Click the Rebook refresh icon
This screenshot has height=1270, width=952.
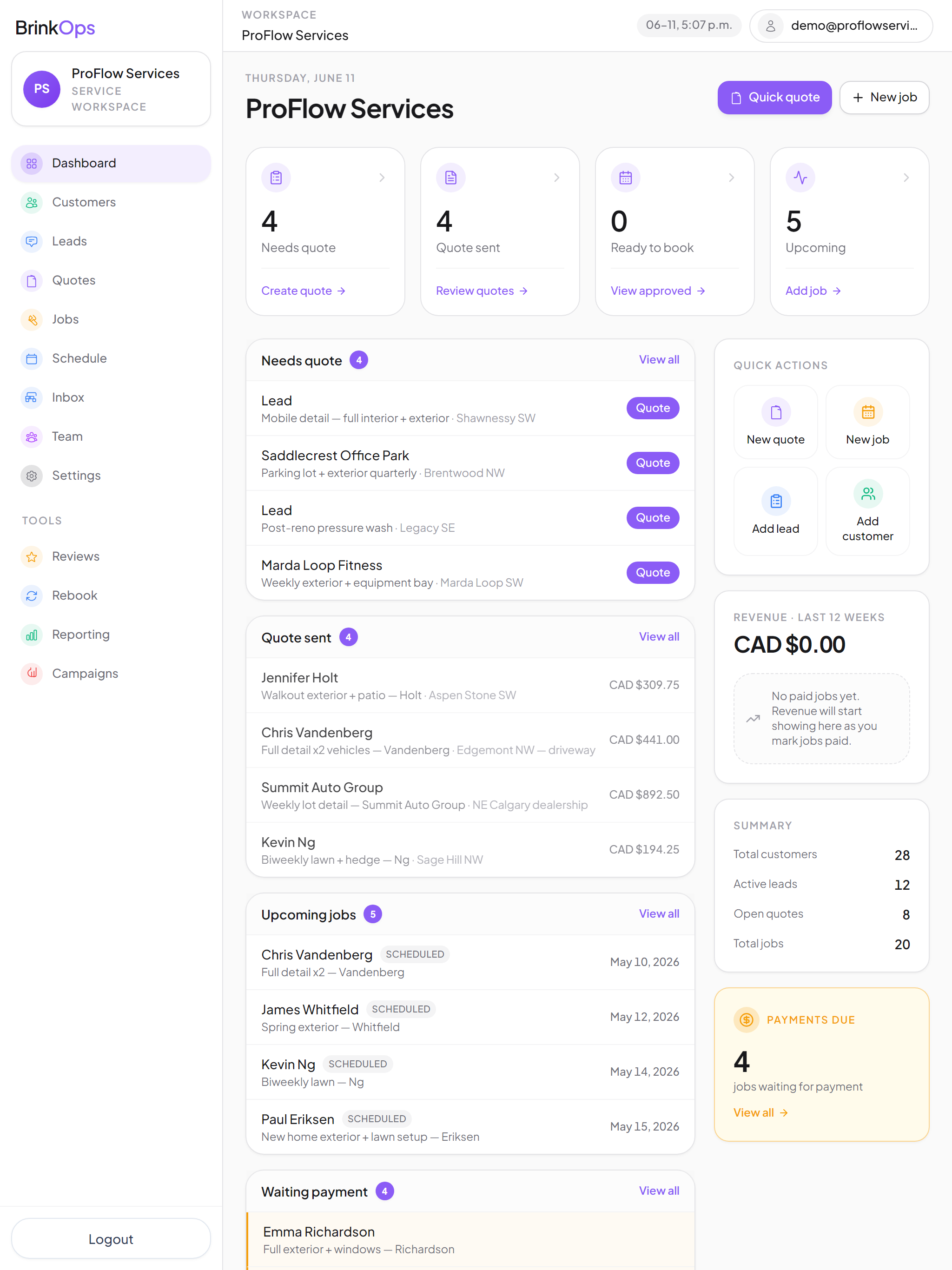[x=32, y=596]
